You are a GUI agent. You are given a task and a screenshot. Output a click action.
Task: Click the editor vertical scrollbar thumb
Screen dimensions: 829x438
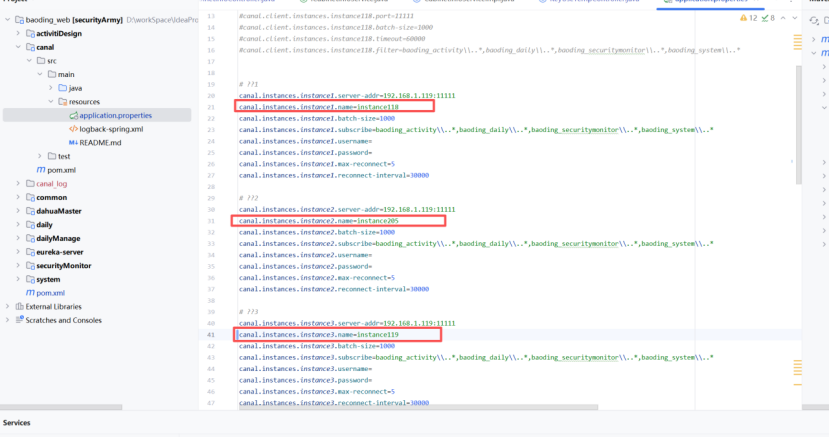798,125
